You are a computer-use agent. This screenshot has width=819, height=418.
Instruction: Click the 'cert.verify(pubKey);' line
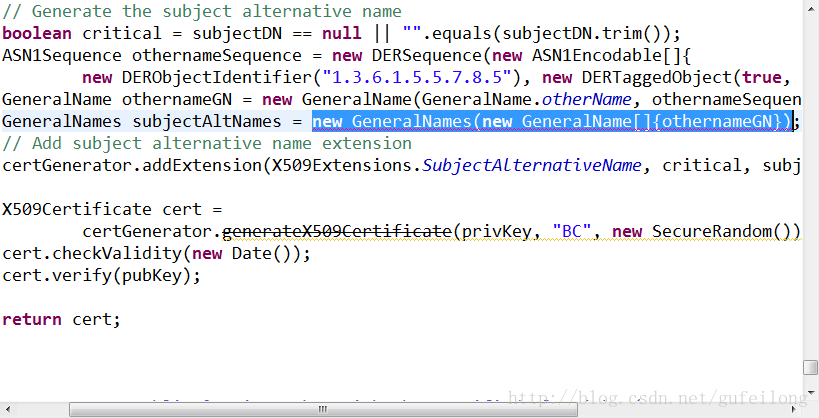click(101, 275)
